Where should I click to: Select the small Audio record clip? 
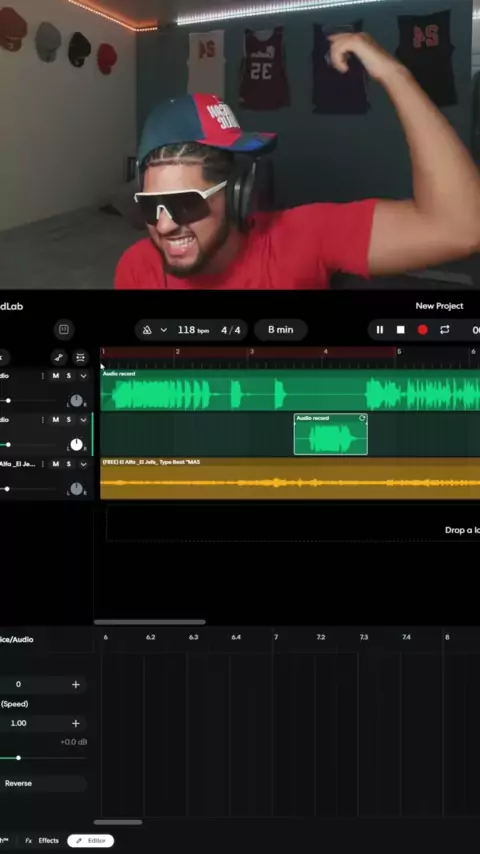click(x=331, y=434)
